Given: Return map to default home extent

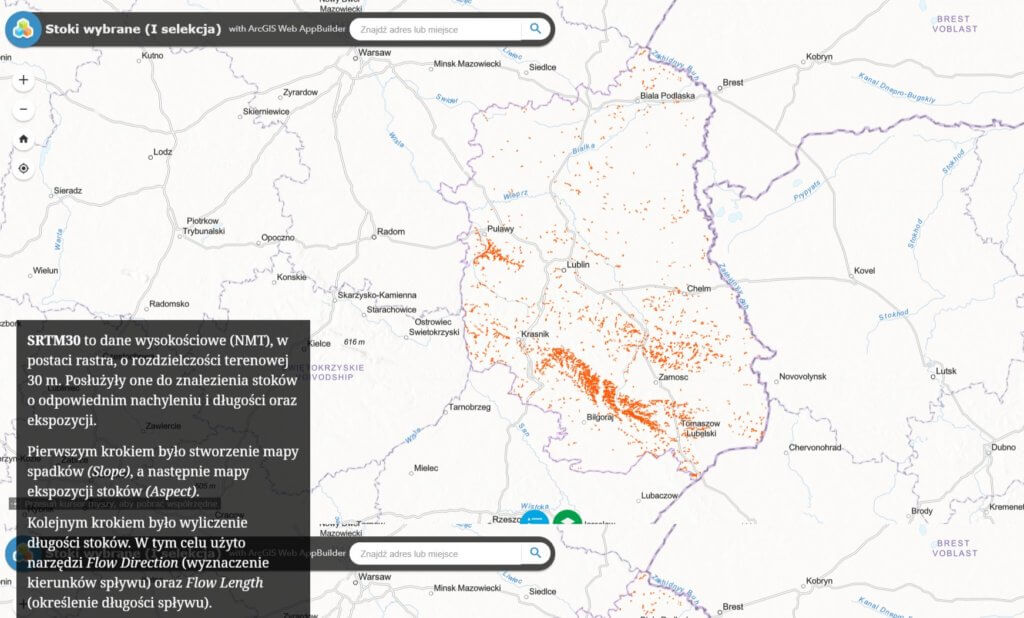Looking at the screenshot, I should tap(24, 138).
